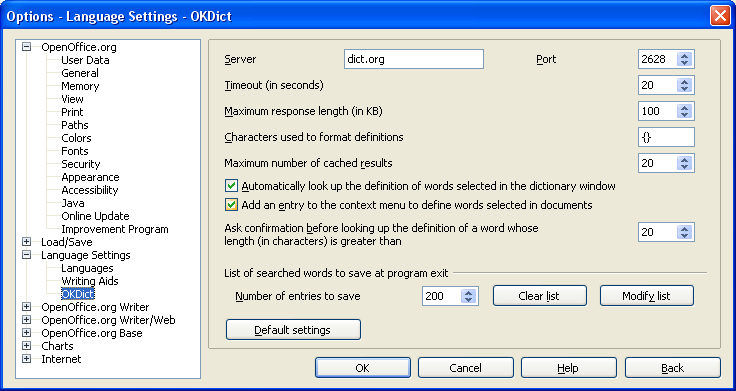Select the Security entry

pos(80,164)
